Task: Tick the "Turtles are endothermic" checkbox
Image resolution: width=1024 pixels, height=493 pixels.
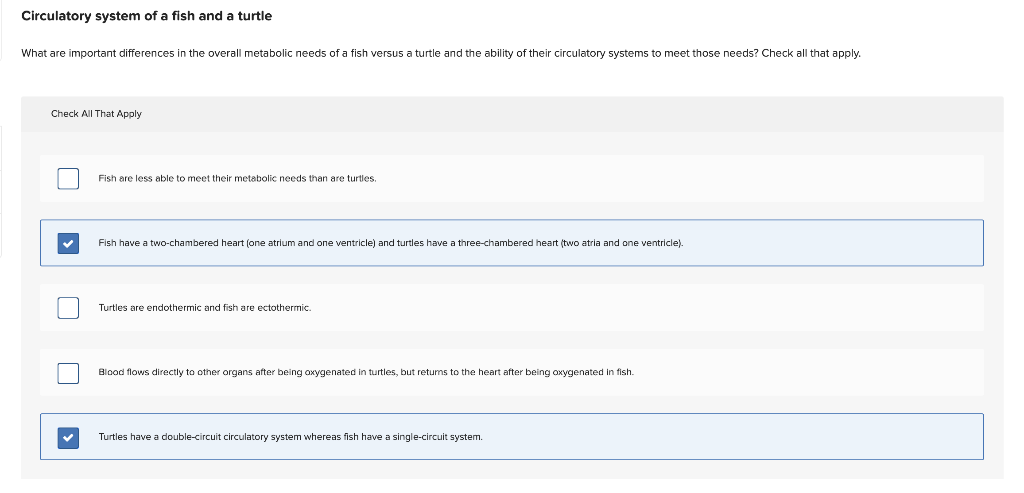Action: click(x=68, y=308)
